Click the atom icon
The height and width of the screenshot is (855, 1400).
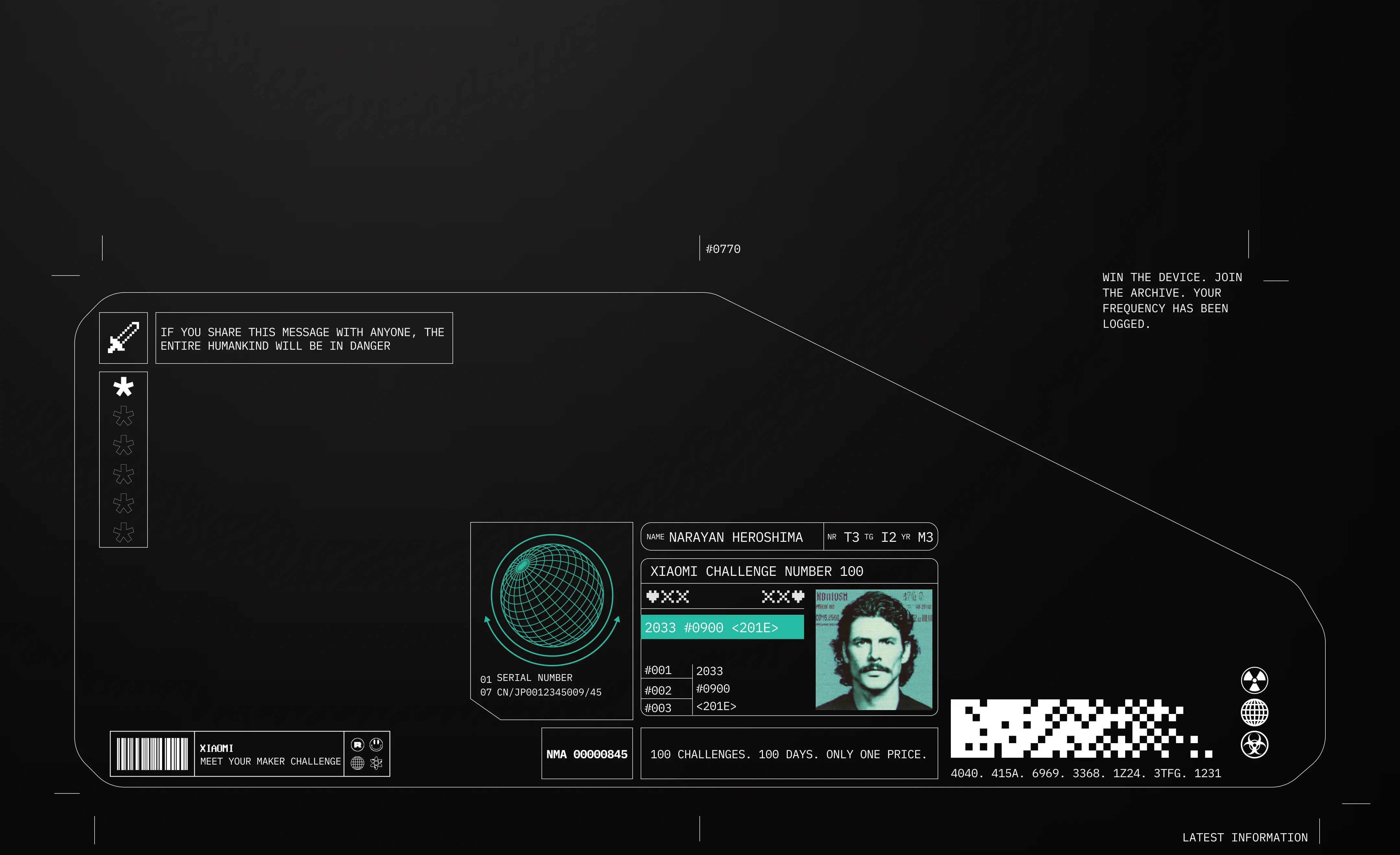pyautogui.click(x=376, y=763)
